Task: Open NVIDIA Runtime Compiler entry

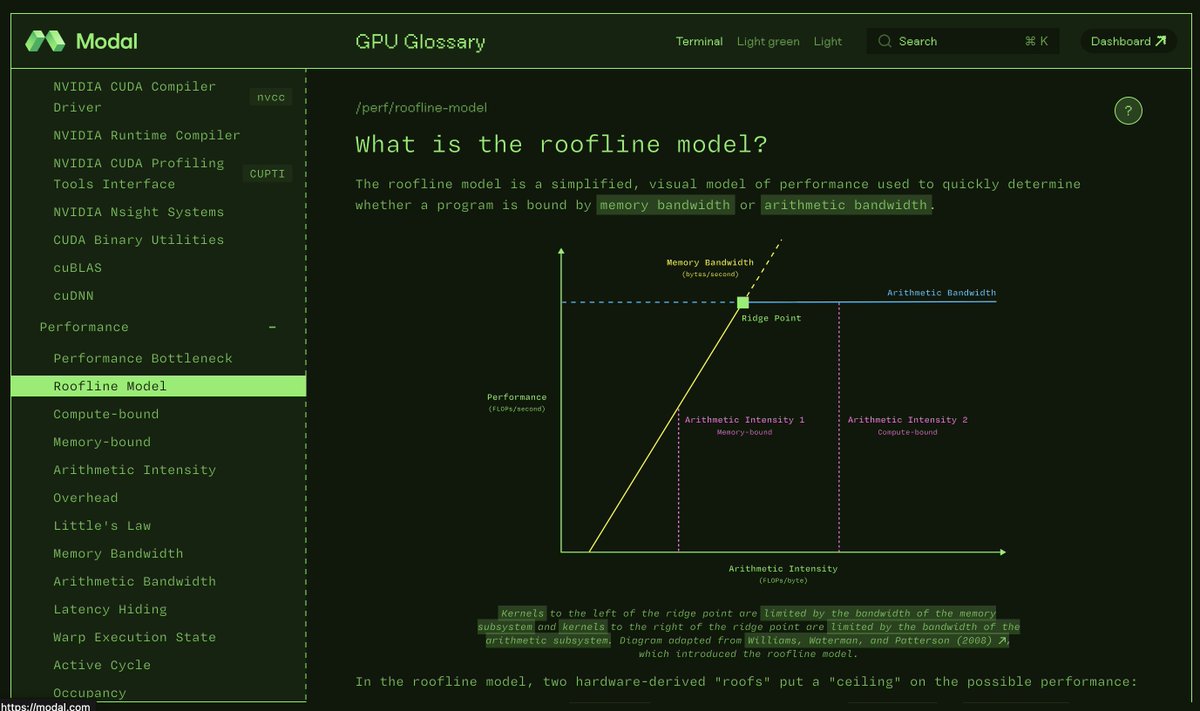Action: [x=147, y=135]
